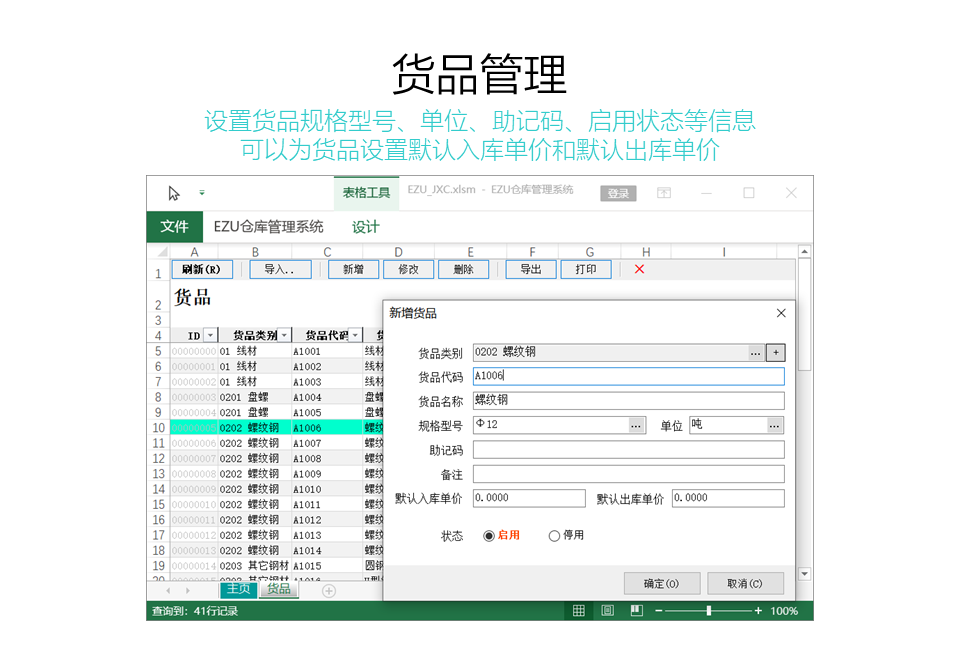Open the ellipsis button next to 规格型号

tap(637, 425)
